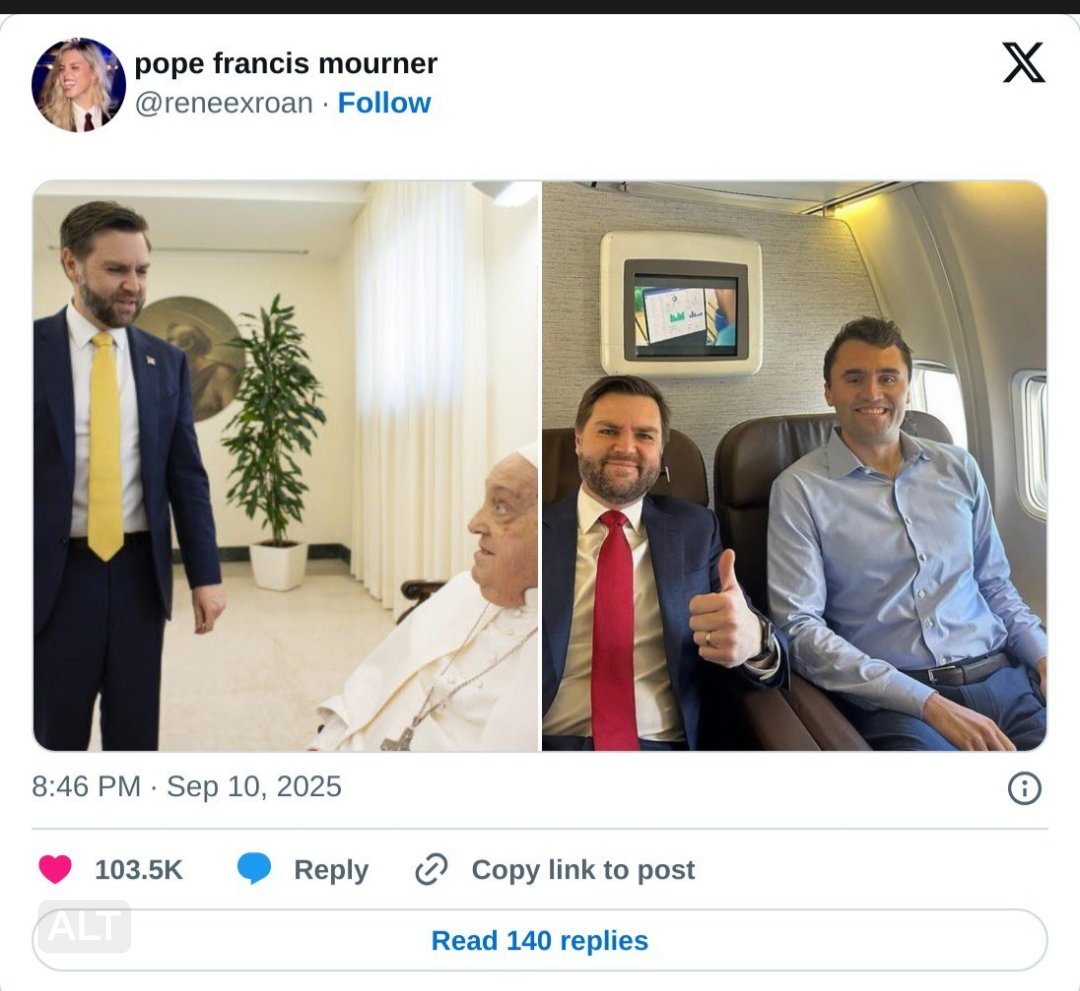Click the Sep 10, 2025 date text
This screenshot has height=991, width=1080.
[x=254, y=787]
